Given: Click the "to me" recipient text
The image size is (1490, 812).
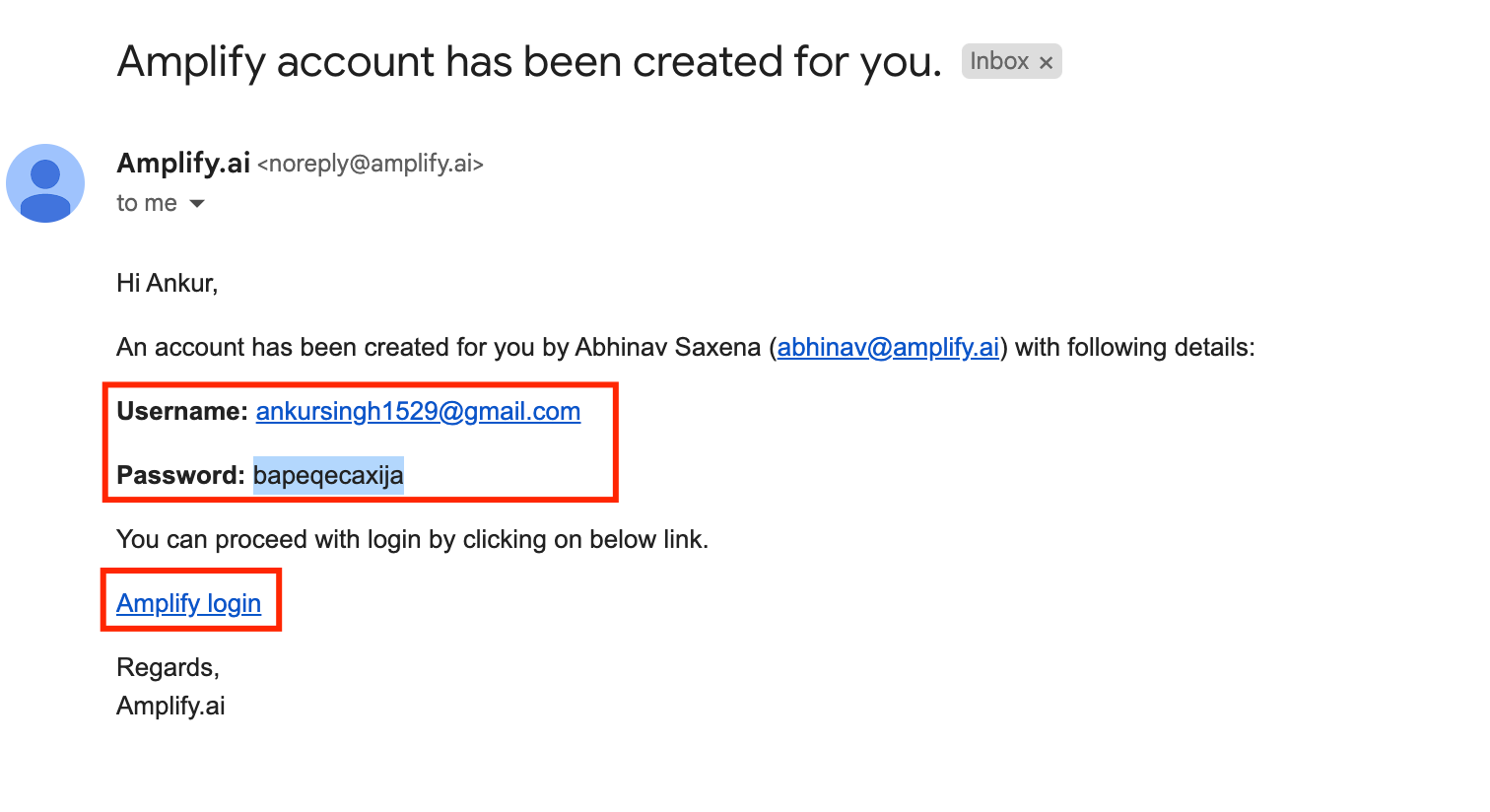Looking at the screenshot, I should (147, 203).
